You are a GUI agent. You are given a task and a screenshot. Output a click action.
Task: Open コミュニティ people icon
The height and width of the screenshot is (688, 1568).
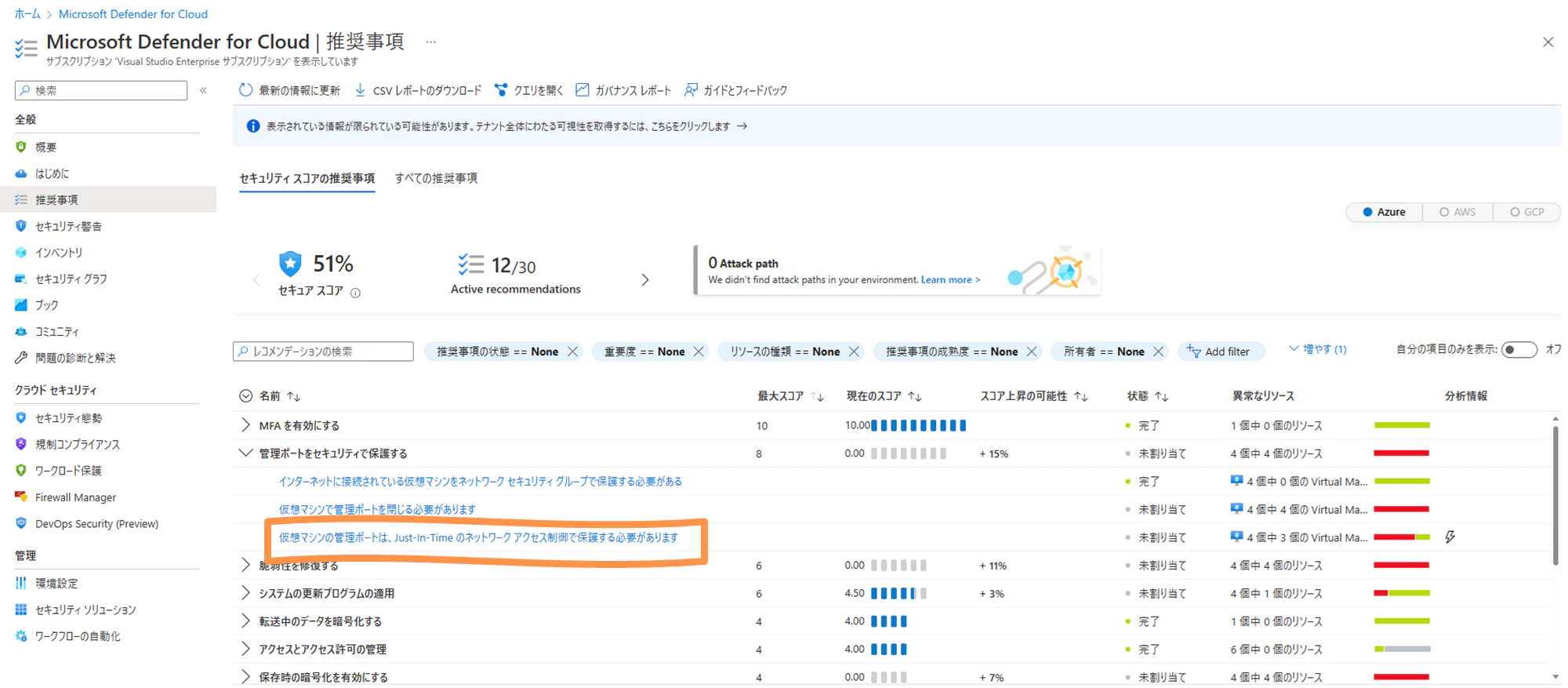click(21, 331)
